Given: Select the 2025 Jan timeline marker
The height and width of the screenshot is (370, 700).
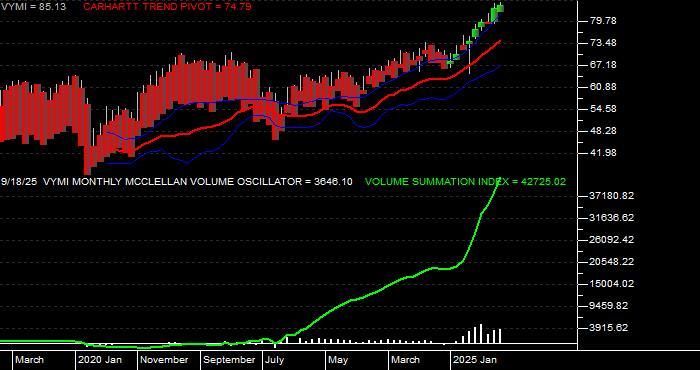Looking at the screenshot, I should pyautogui.click(x=475, y=360).
